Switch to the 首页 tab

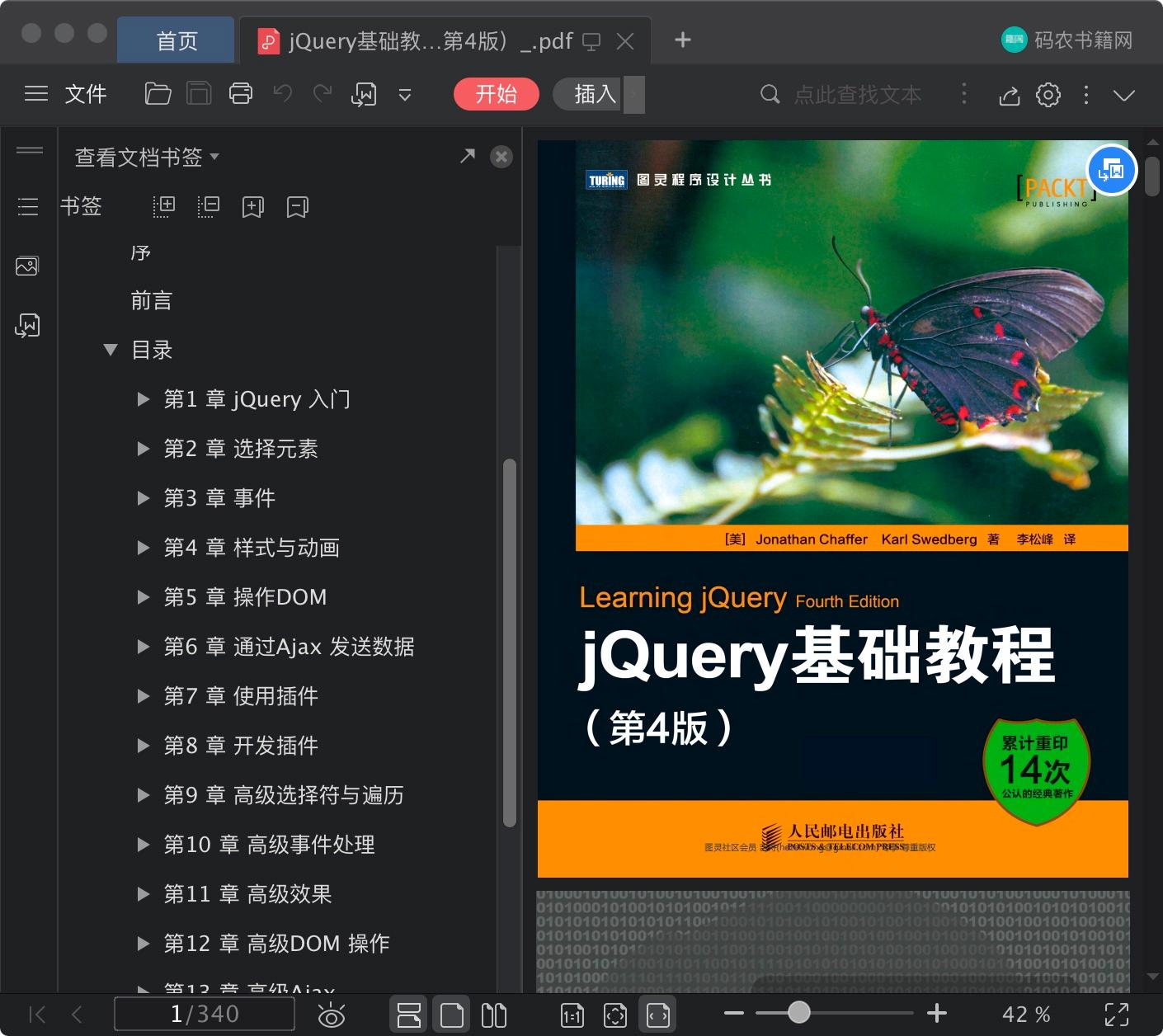point(177,40)
